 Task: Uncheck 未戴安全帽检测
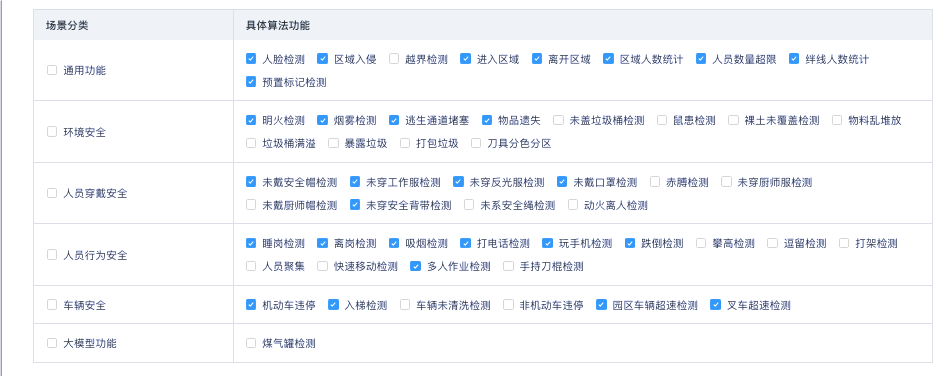[251, 182]
